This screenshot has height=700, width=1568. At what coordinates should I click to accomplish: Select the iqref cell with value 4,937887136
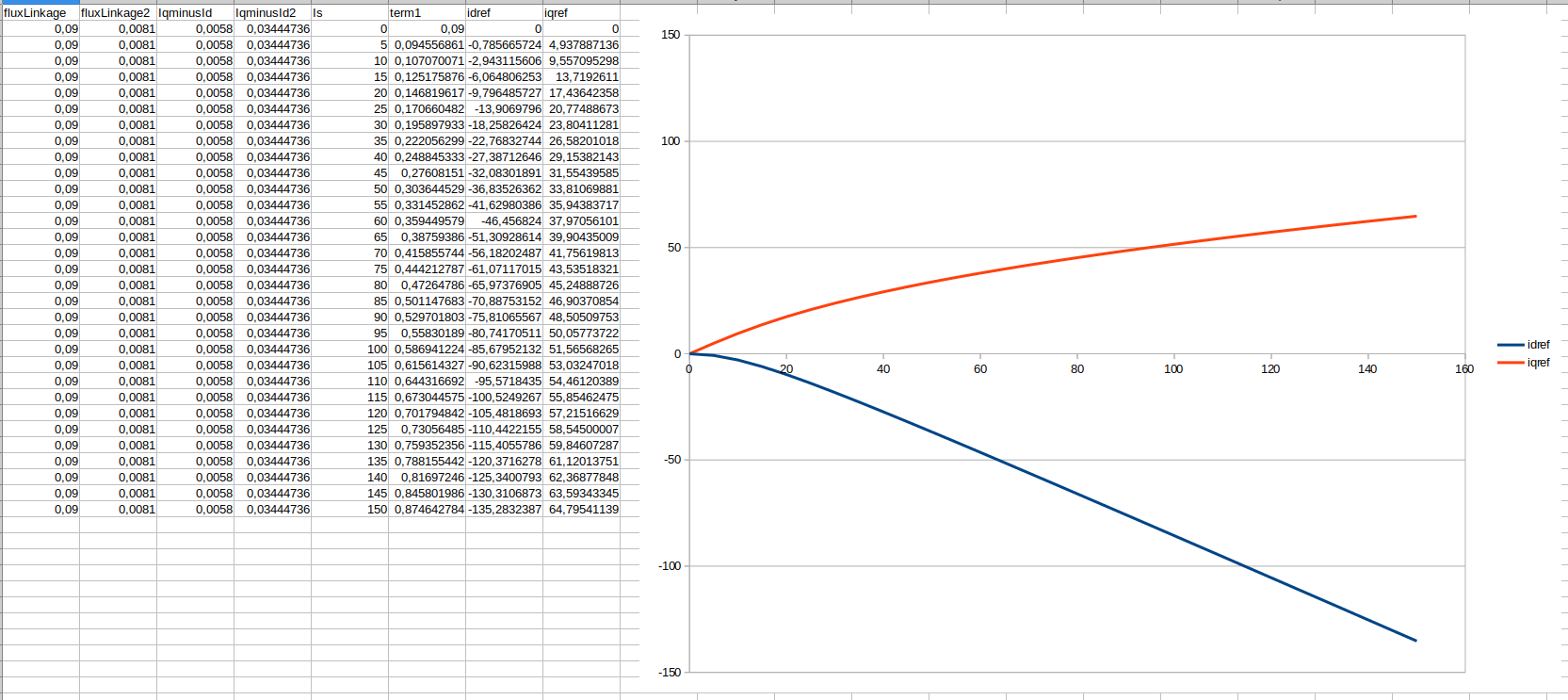click(583, 45)
